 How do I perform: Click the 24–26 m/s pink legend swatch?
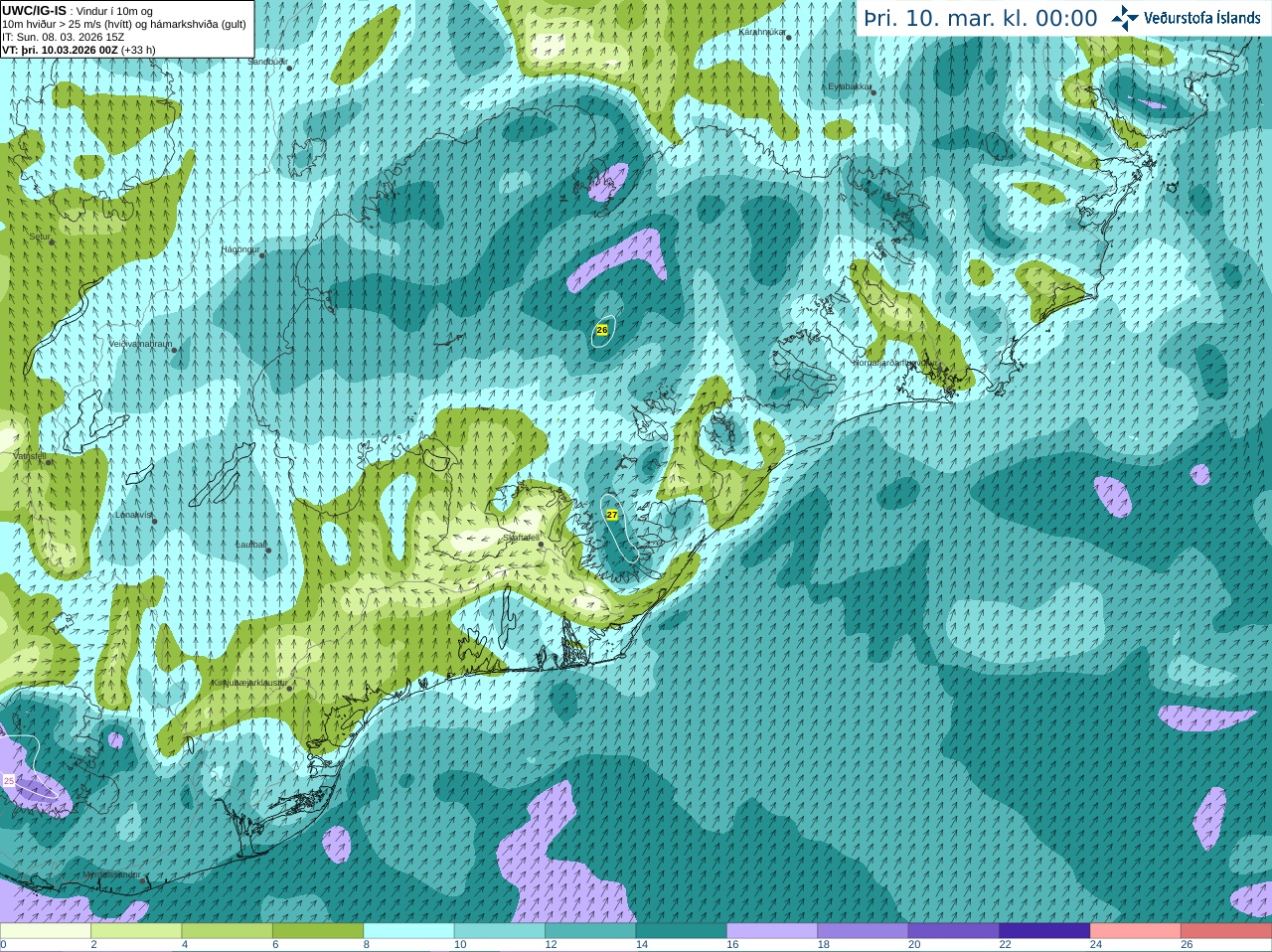point(1136,931)
